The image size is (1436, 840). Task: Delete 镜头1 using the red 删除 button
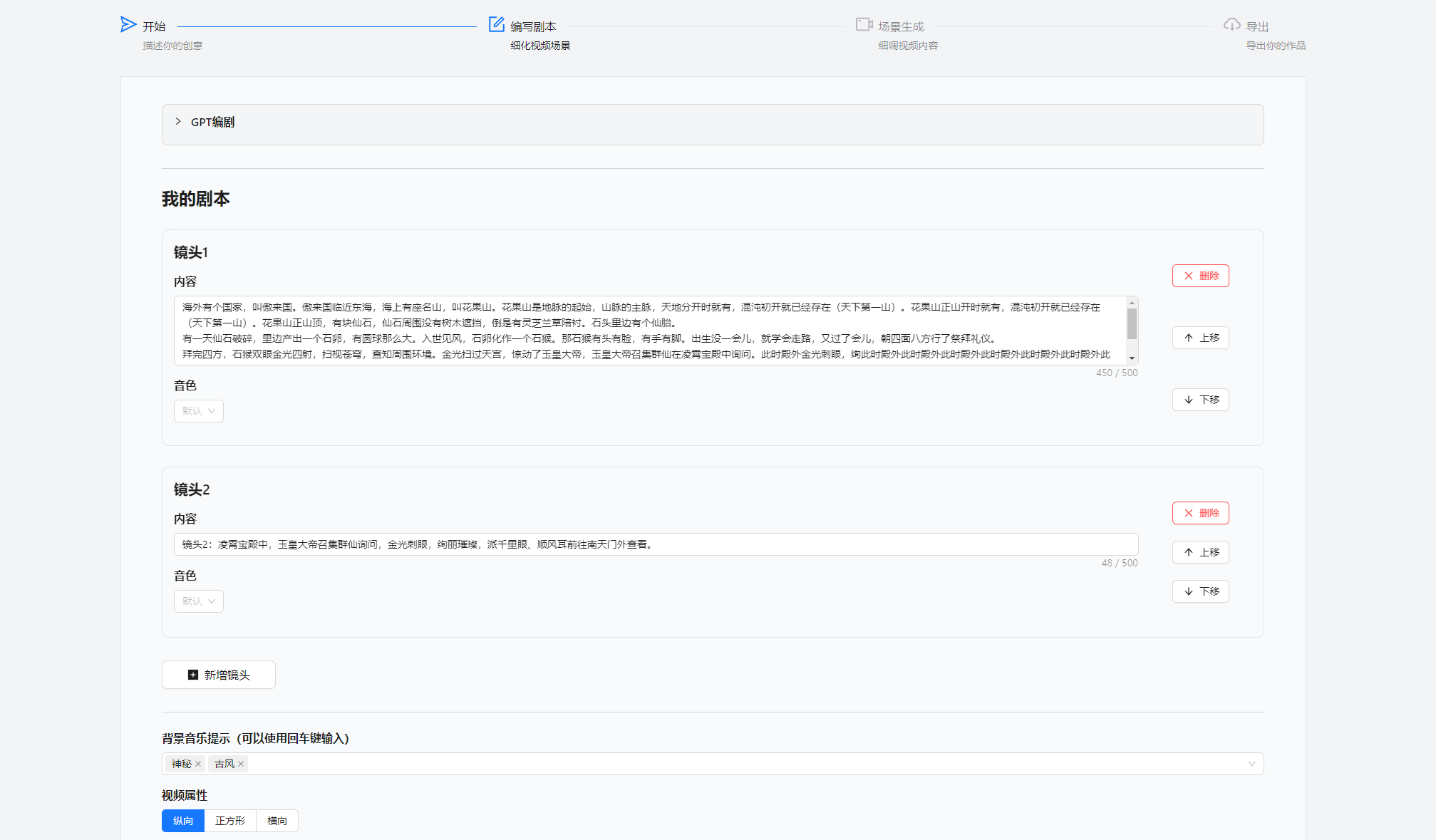[1200, 276]
